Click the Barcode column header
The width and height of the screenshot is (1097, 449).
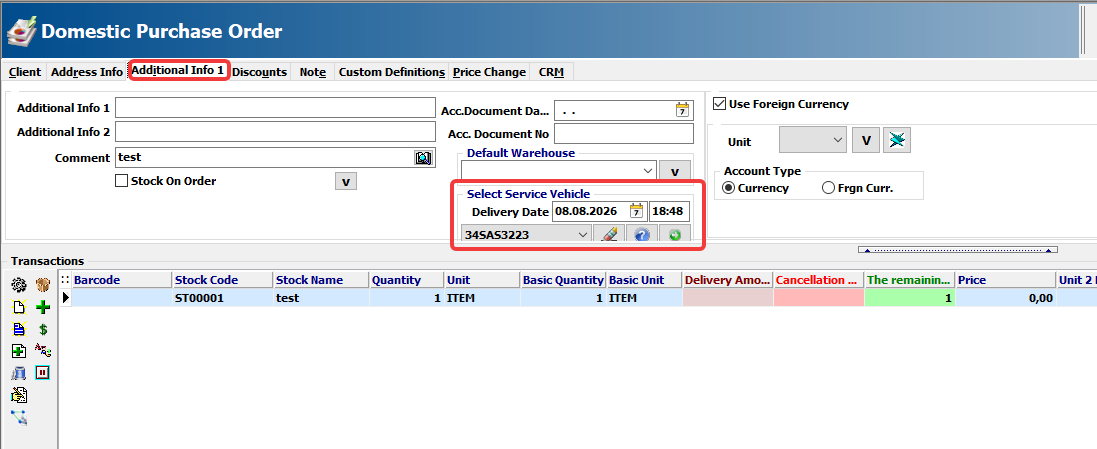(x=122, y=280)
